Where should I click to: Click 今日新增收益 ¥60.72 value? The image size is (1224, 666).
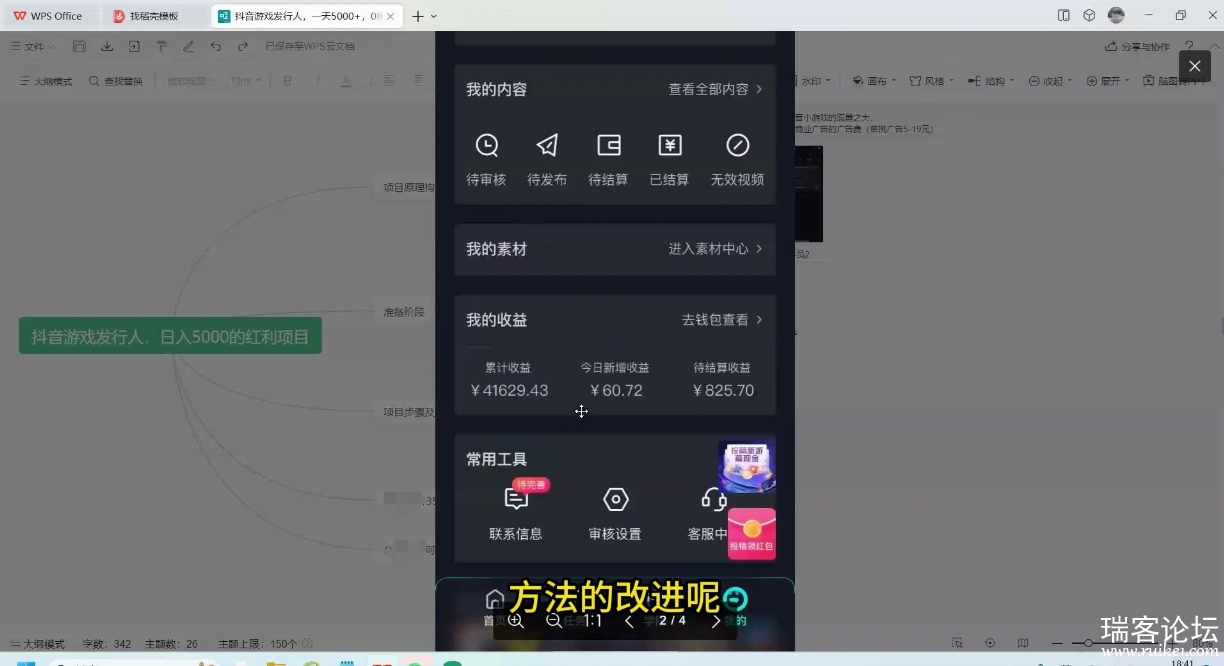(616, 390)
